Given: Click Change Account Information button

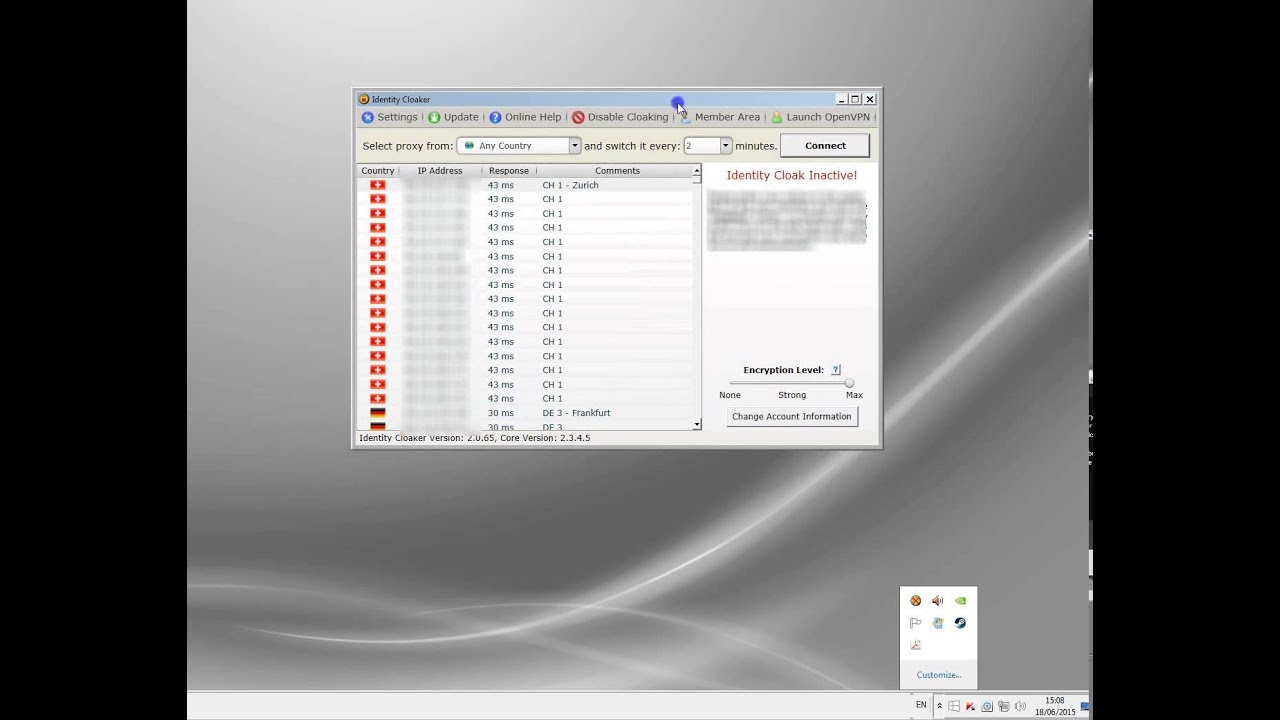Looking at the screenshot, I should [x=792, y=416].
